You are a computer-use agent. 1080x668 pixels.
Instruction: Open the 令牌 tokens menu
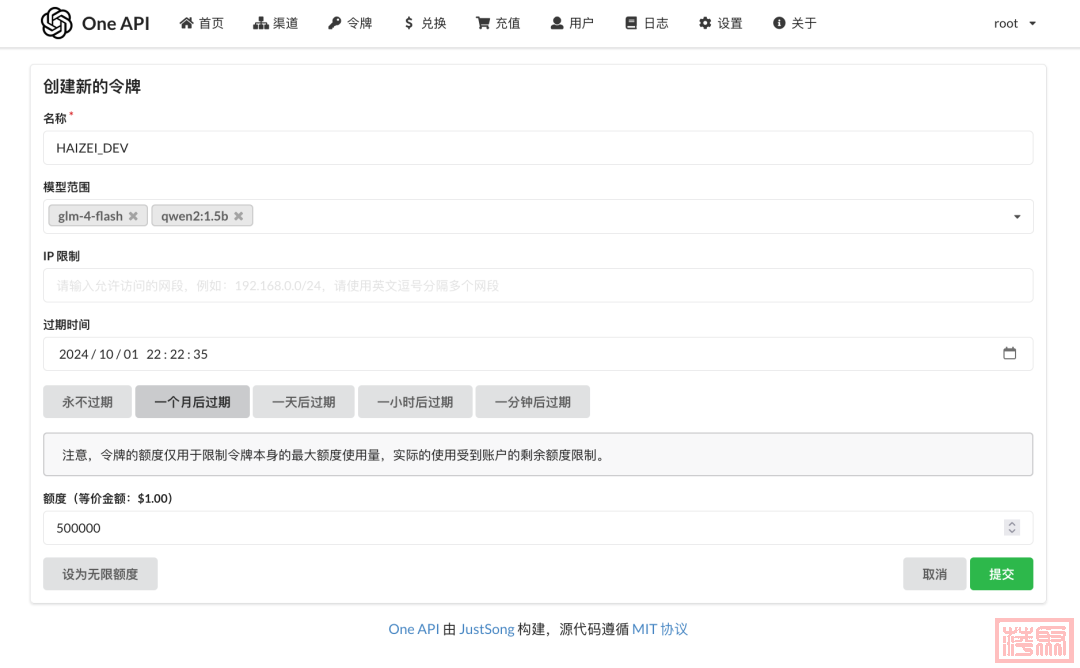(x=350, y=23)
